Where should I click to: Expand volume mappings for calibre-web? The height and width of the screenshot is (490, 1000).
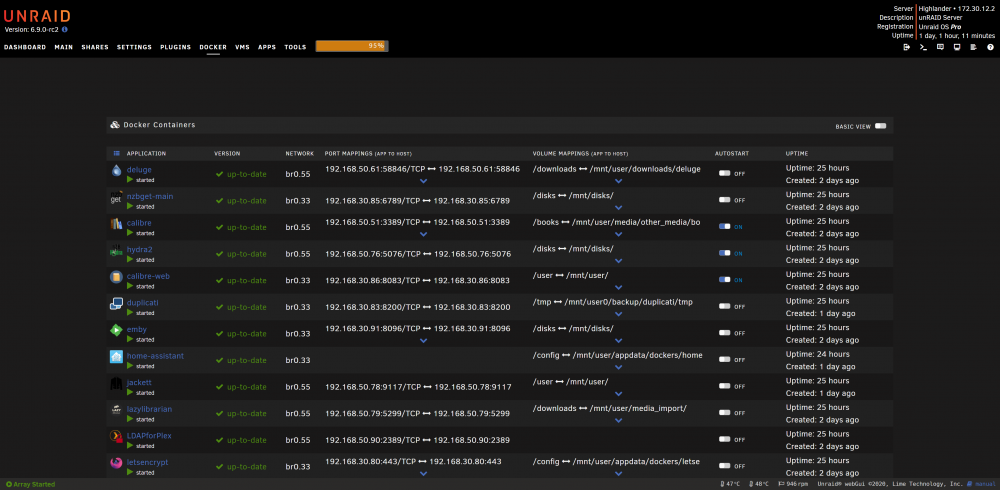point(618,288)
